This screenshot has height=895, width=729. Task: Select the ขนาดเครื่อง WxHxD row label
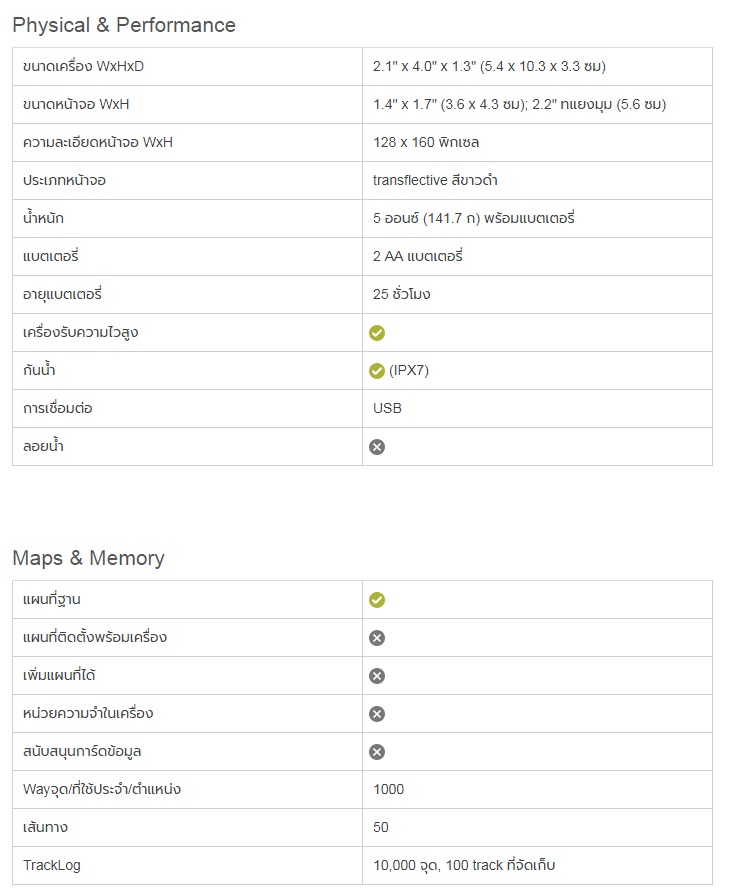pos(90,67)
